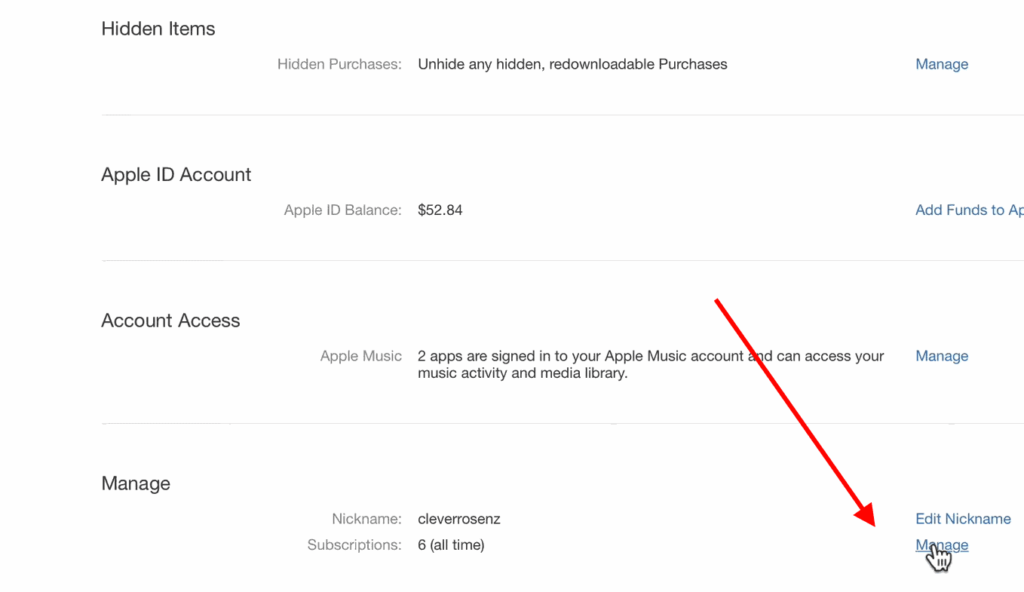Image resolution: width=1024 pixels, height=592 pixels.
Task: Click the Manage link under Edit Nickname
Action: pyautogui.click(x=941, y=544)
